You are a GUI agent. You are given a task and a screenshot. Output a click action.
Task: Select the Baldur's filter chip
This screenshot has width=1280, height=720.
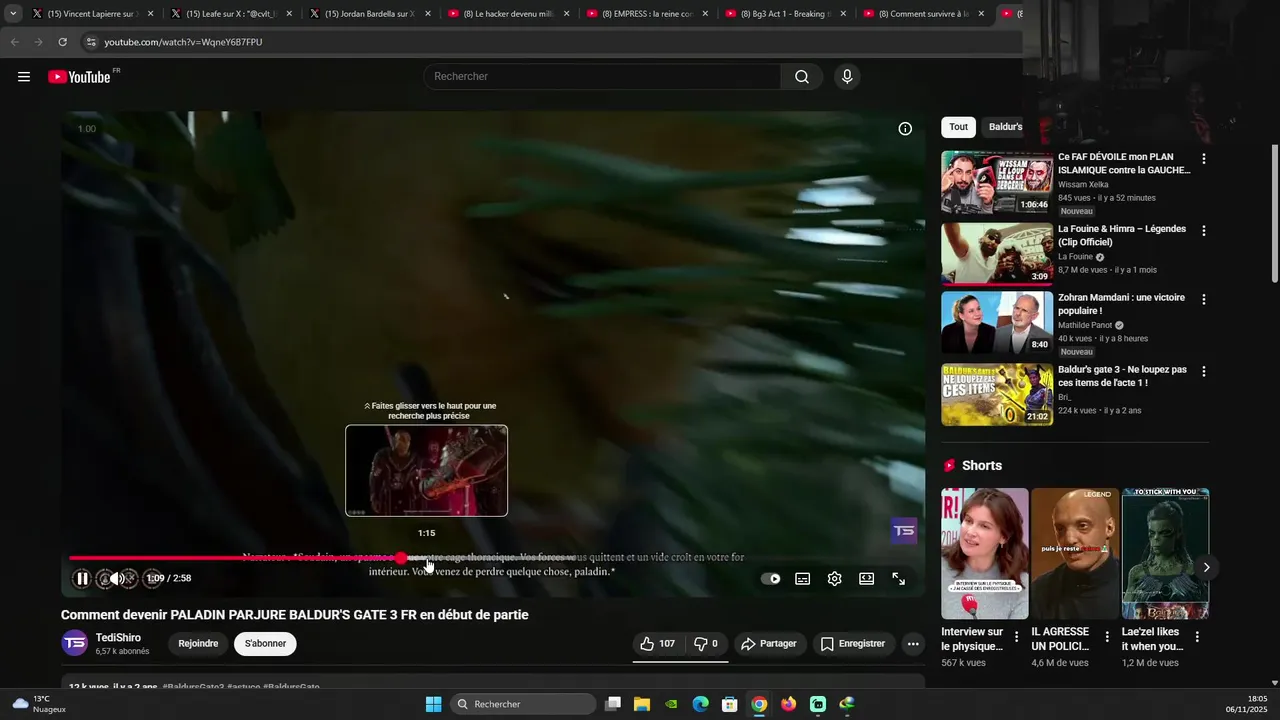(1006, 127)
